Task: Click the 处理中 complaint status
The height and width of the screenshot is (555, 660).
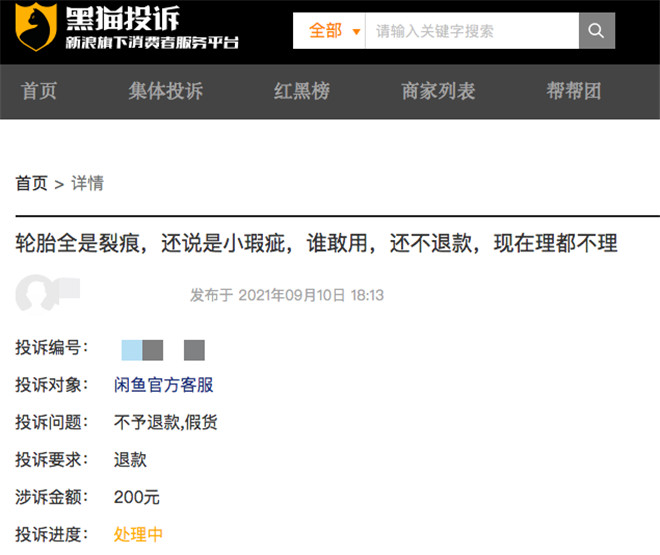Action: [x=138, y=534]
